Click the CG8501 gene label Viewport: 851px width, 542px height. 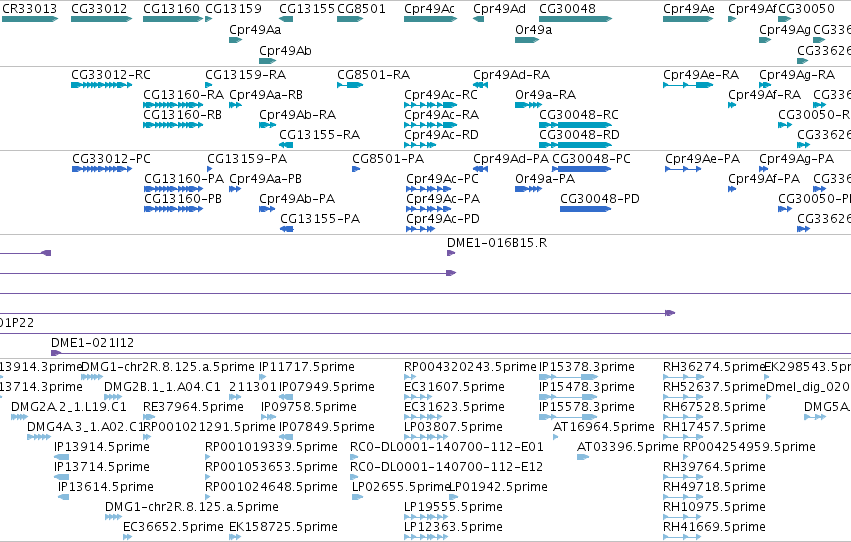click(x=361, y=9)
